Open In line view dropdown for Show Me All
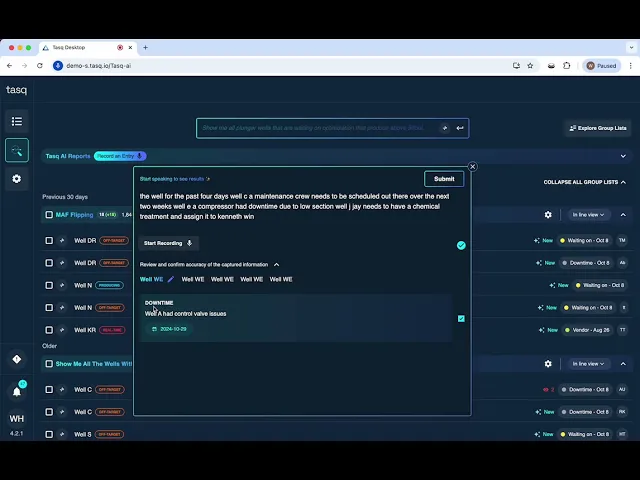The width and height of the screenshot is (640, 480). tap(588, 364)
